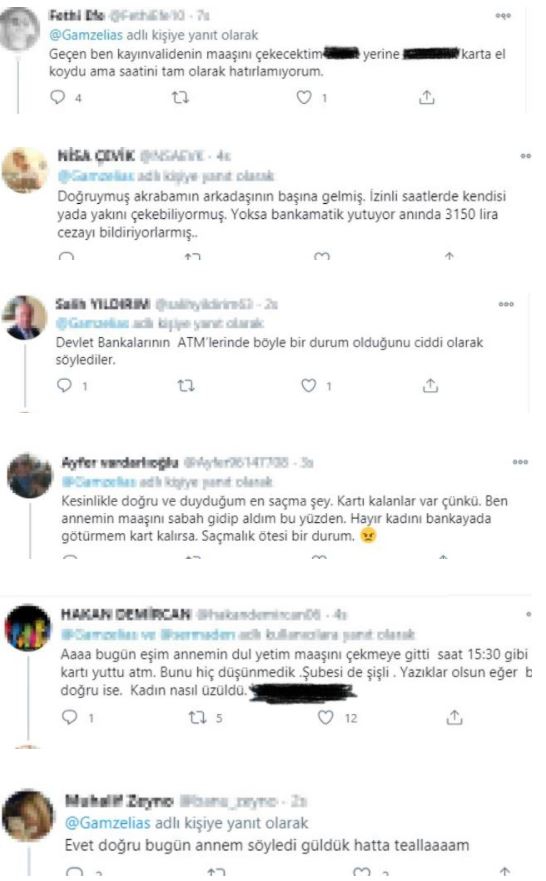Reply to Fethi Efe's tweet
The width and height of the screenshot is (546, 881).
tap(58, 97)
